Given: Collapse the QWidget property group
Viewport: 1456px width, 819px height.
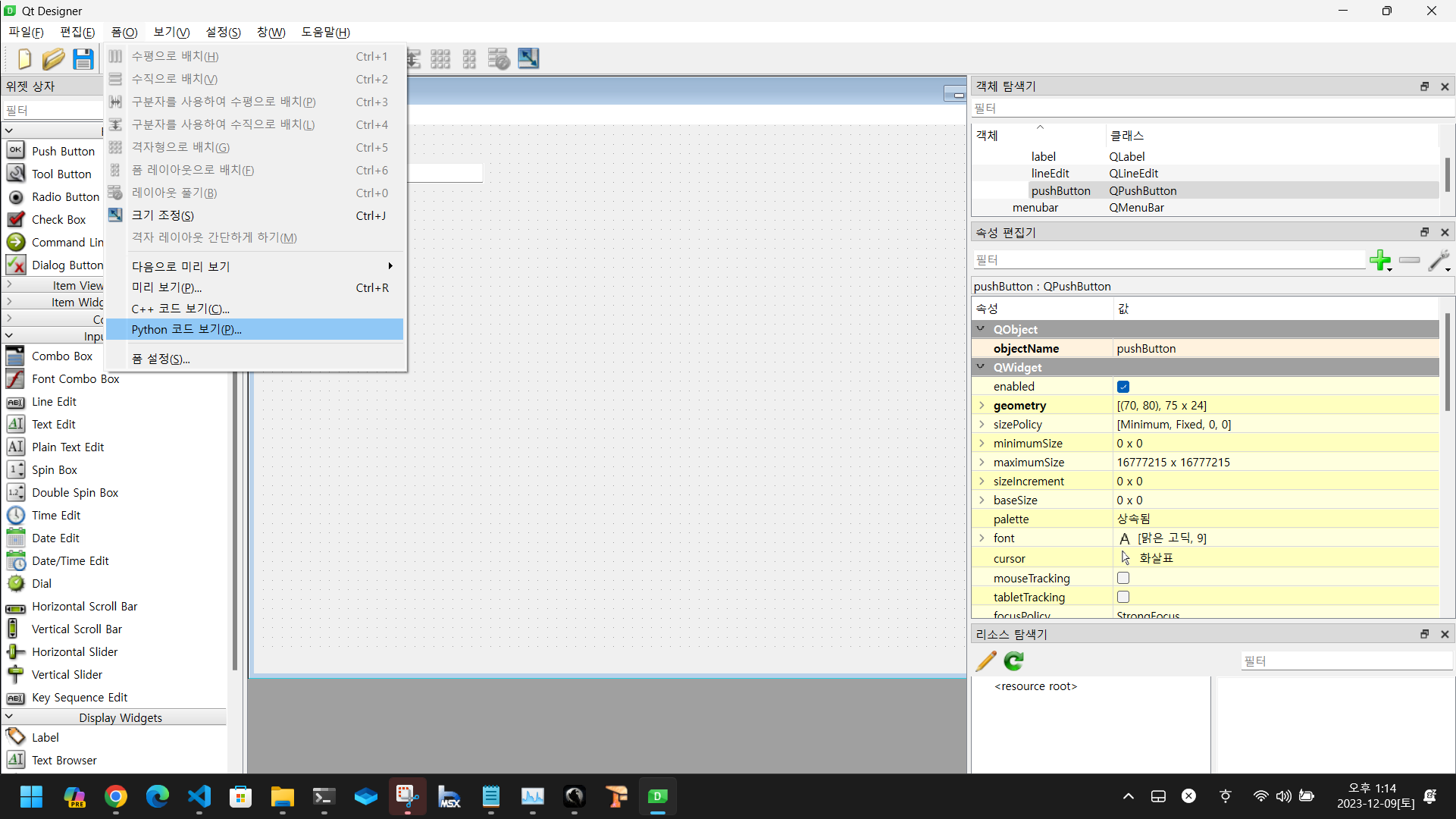Looking at the screenshot, I should tap(981, 367).
